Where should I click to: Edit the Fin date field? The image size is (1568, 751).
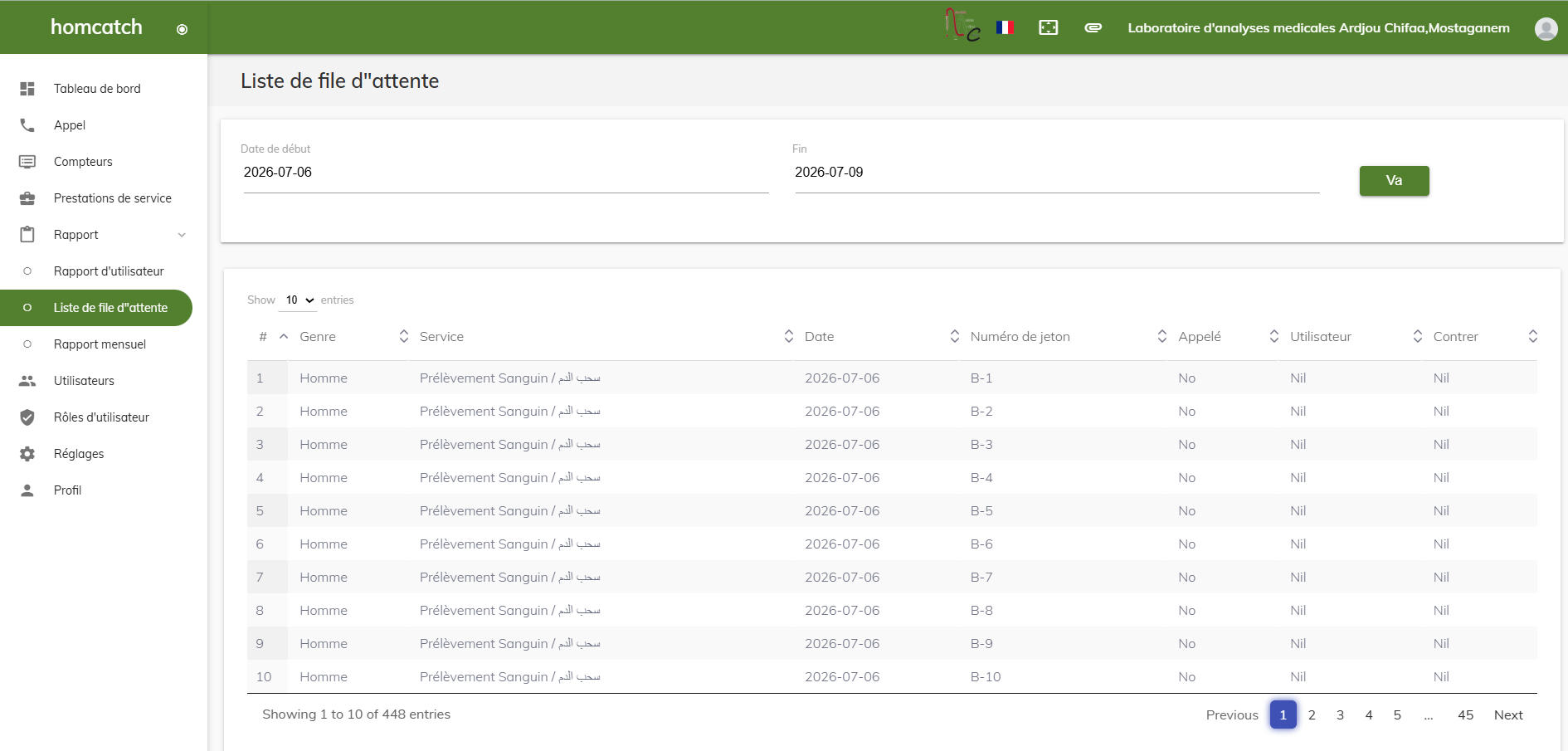1057,173
